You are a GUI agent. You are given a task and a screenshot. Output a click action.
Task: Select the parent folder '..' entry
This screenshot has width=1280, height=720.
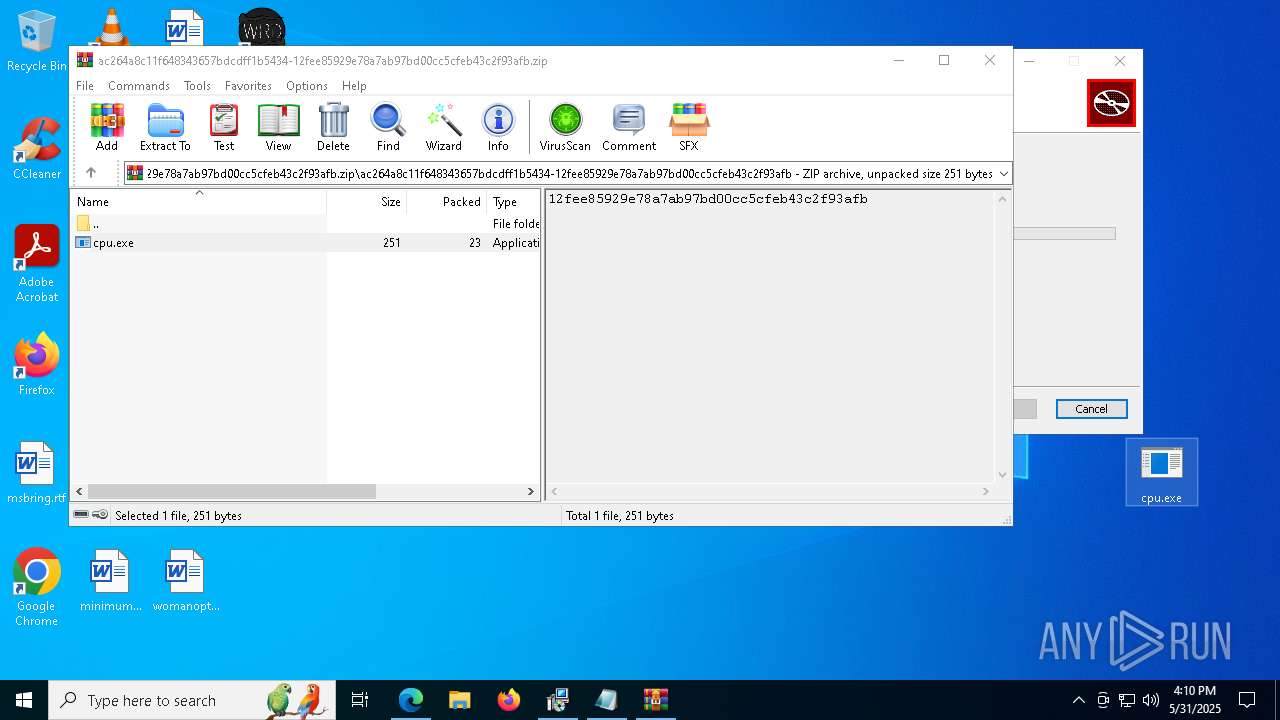pyautogui.click(x=306, y=224)
